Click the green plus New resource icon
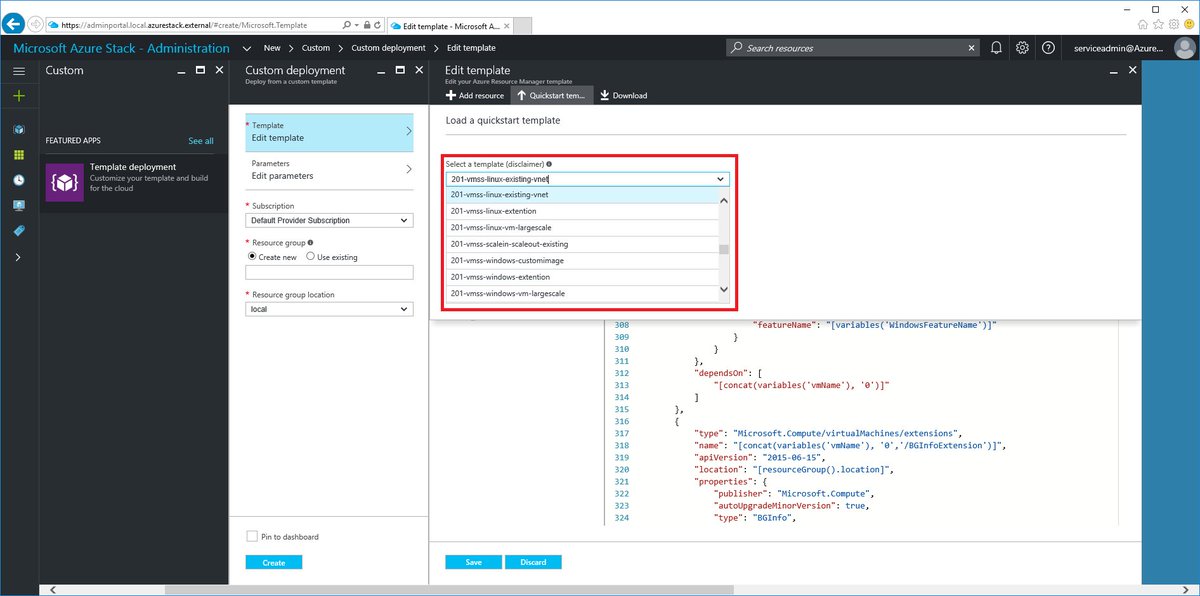This screenshot has width=1200, height=596. coord(19,96)
